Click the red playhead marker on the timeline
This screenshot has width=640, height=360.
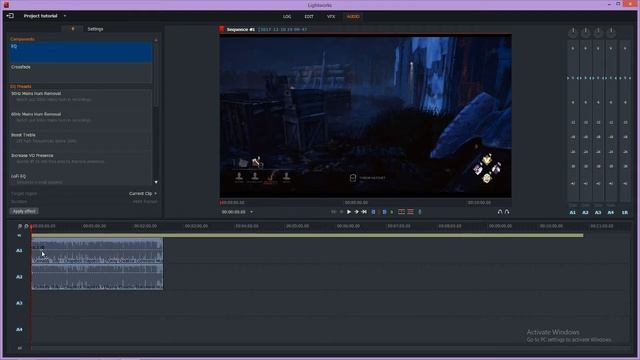pos(31,226)
